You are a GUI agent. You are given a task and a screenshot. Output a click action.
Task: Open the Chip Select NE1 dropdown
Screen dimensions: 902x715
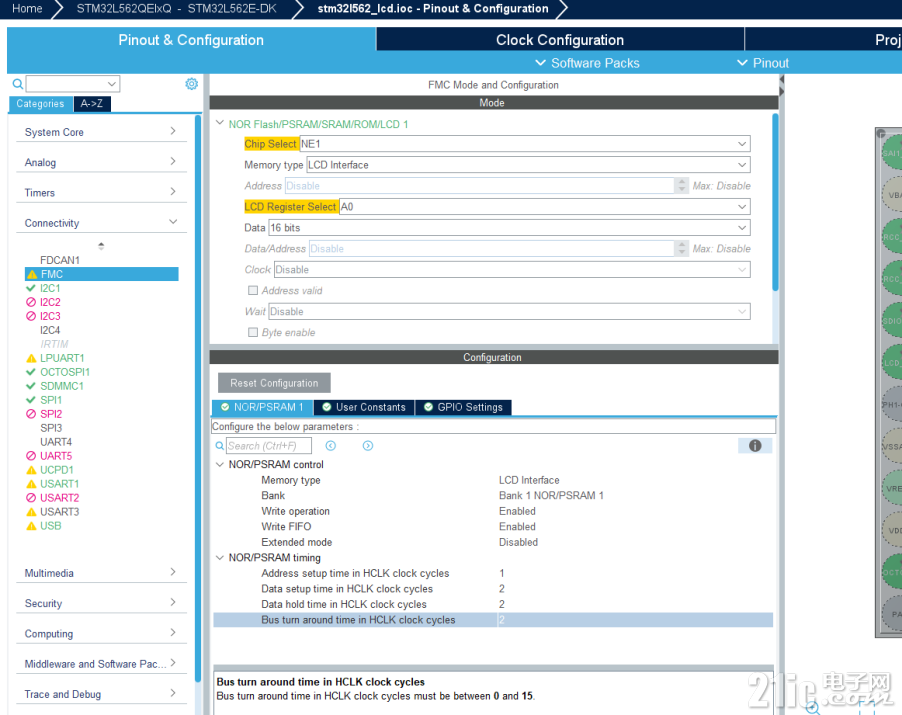tap(525, 144)
